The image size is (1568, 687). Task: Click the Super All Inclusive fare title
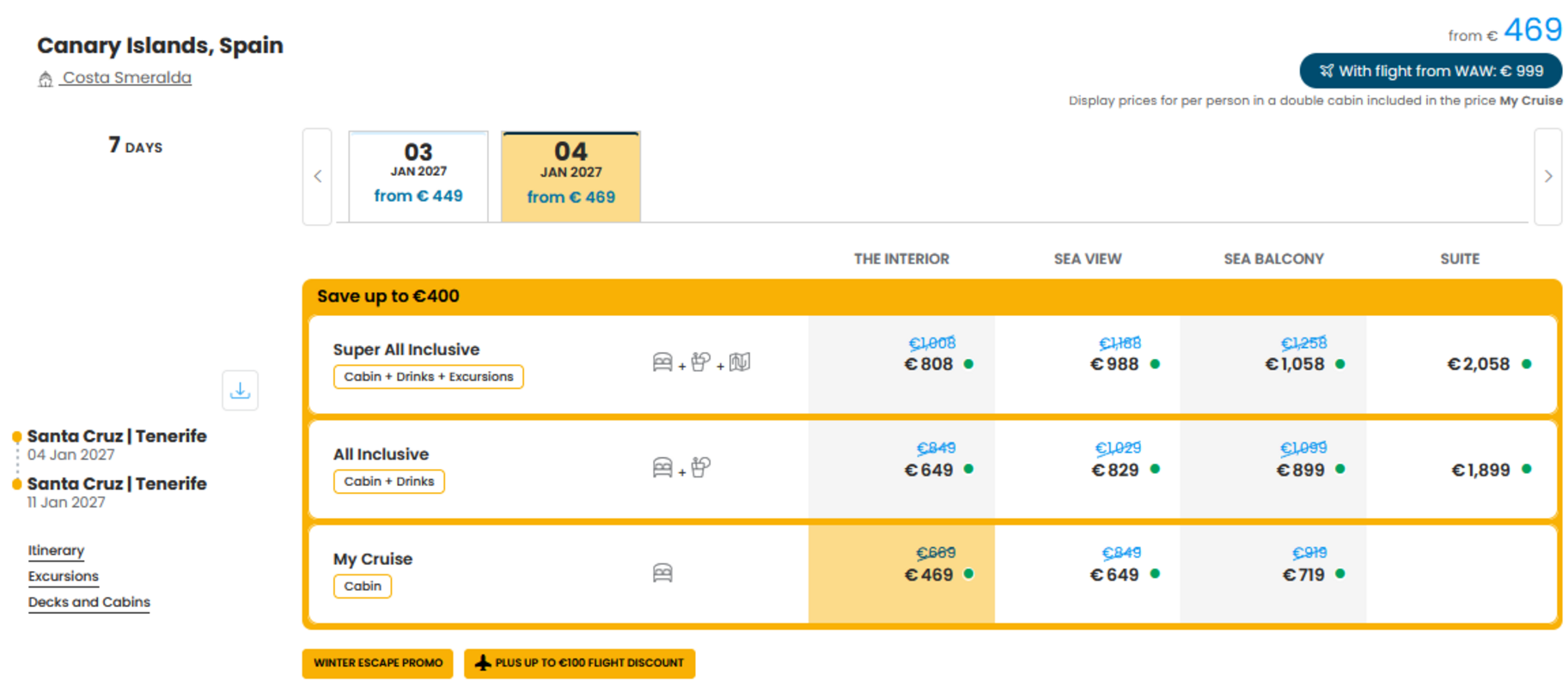click(406, 350)
